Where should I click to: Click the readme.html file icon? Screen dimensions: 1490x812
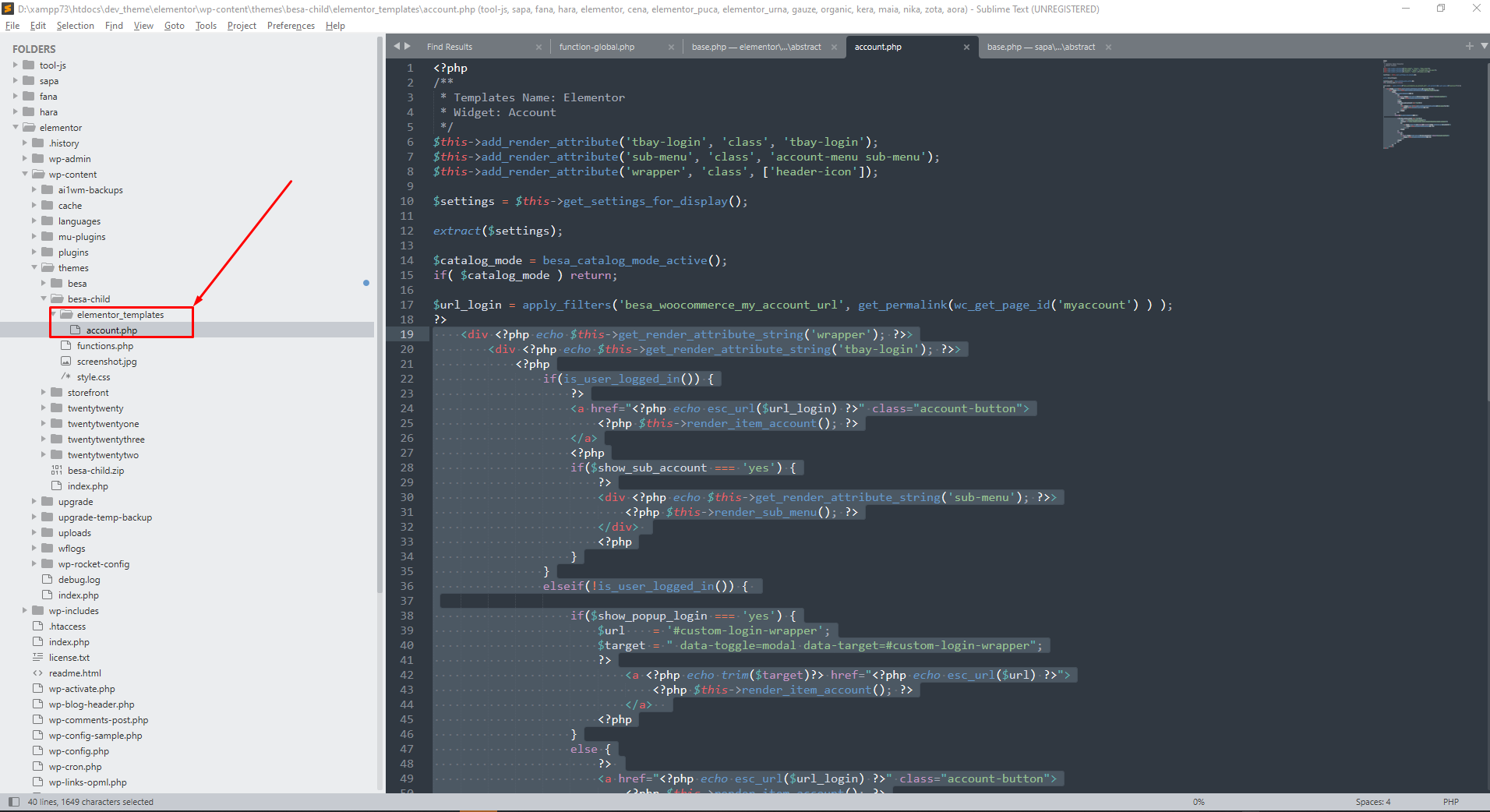pos(38,673)
